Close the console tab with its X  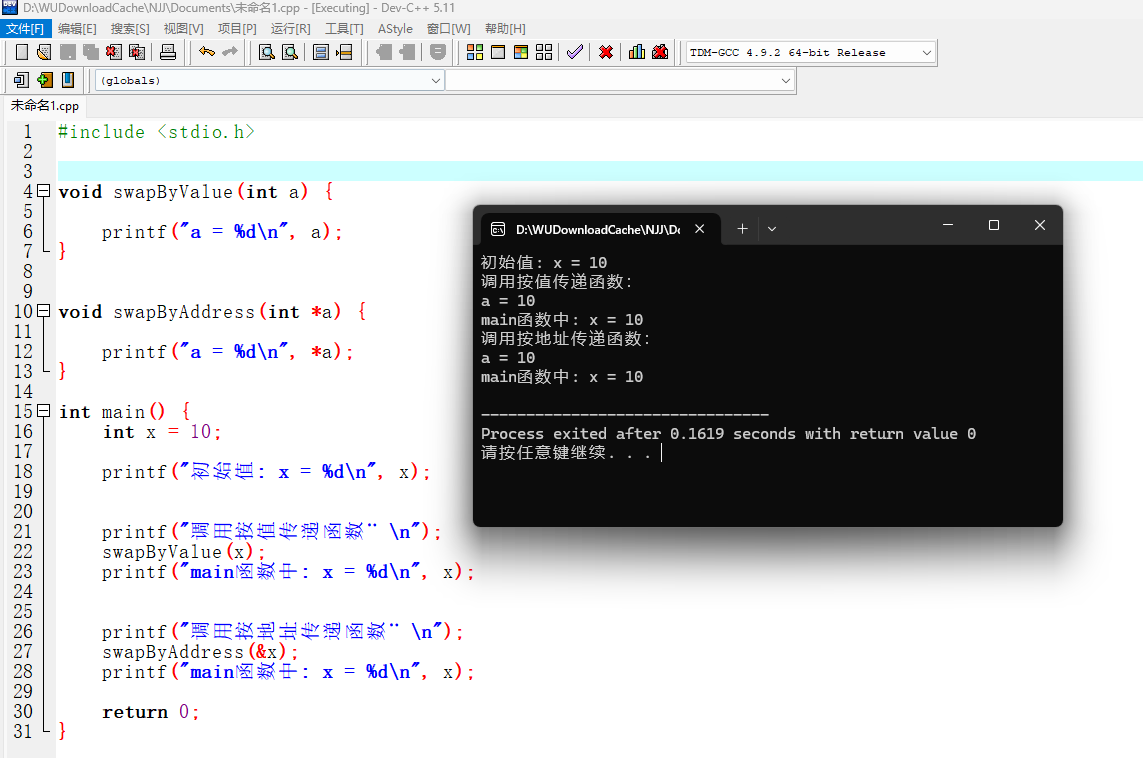click(x=700, y=229)
